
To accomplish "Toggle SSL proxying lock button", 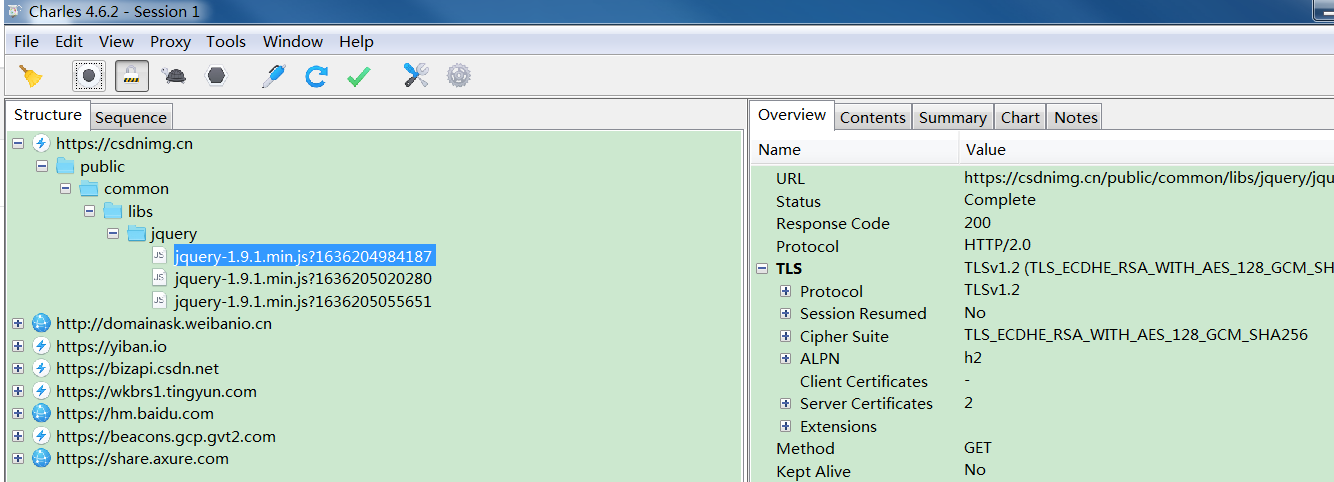I will (x=132, y=76).
